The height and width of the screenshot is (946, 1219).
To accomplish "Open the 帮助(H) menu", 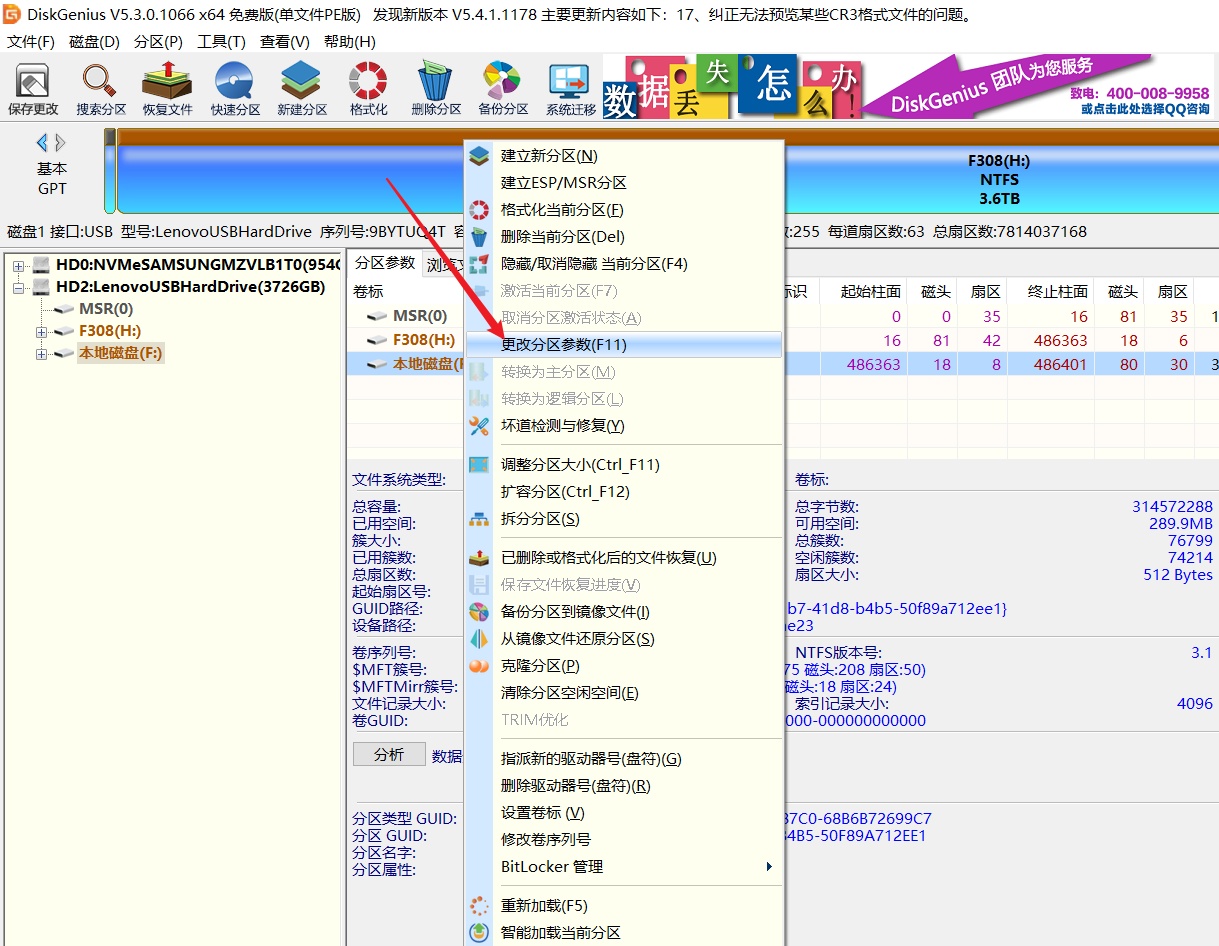I will click(349, 42).
